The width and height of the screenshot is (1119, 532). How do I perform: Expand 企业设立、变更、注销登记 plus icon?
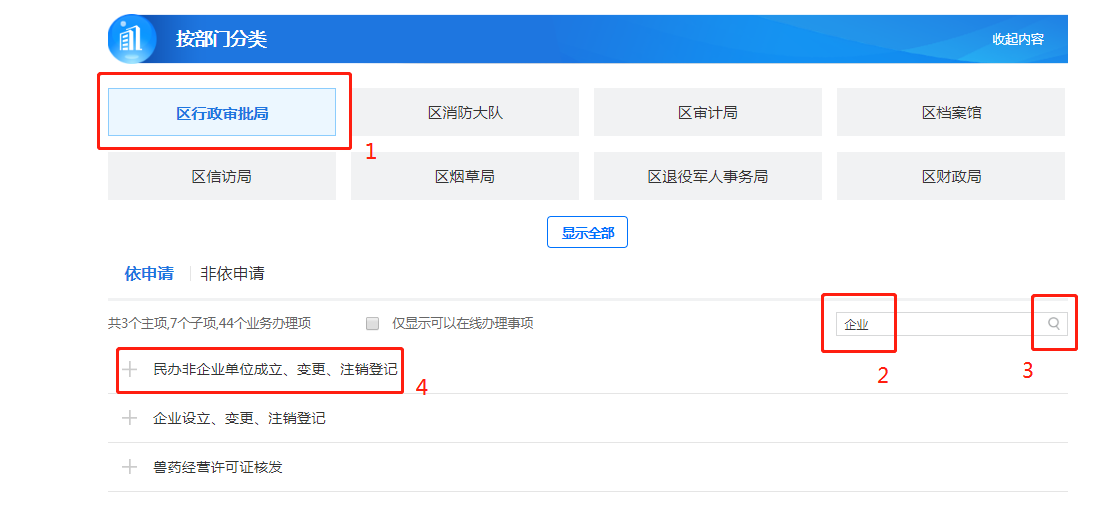(x=129, y=418)
